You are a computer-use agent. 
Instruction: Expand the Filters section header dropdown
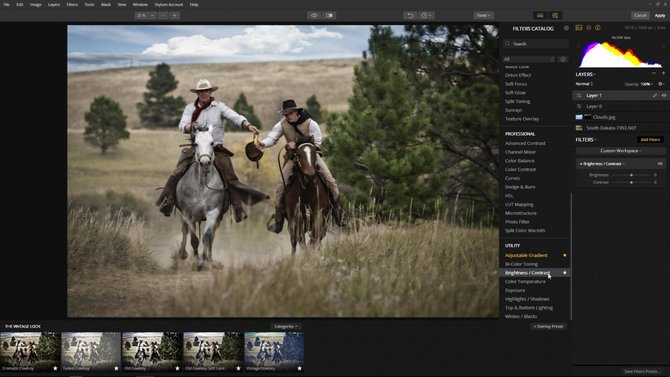pyautogui.click(x=586, y=140)
